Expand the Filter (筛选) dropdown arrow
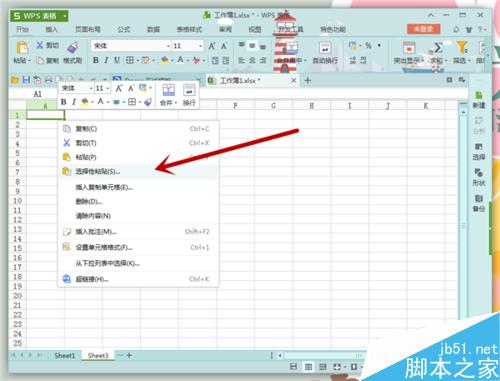 coord(469,61)
